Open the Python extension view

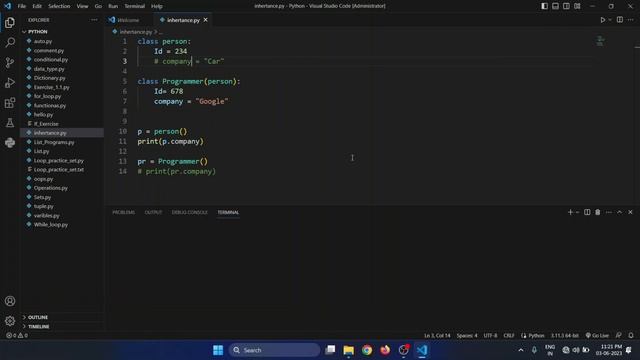10,142
